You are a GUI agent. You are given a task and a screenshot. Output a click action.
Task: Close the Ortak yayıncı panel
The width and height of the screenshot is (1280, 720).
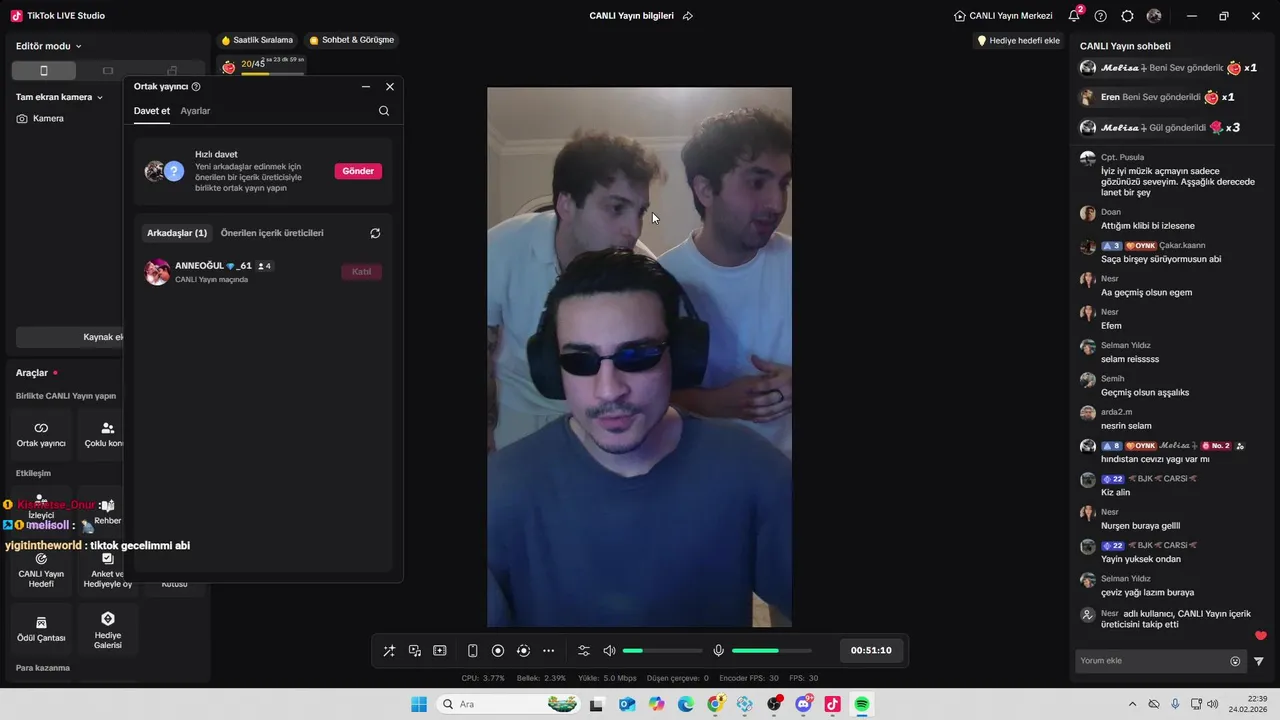point(390,87)
